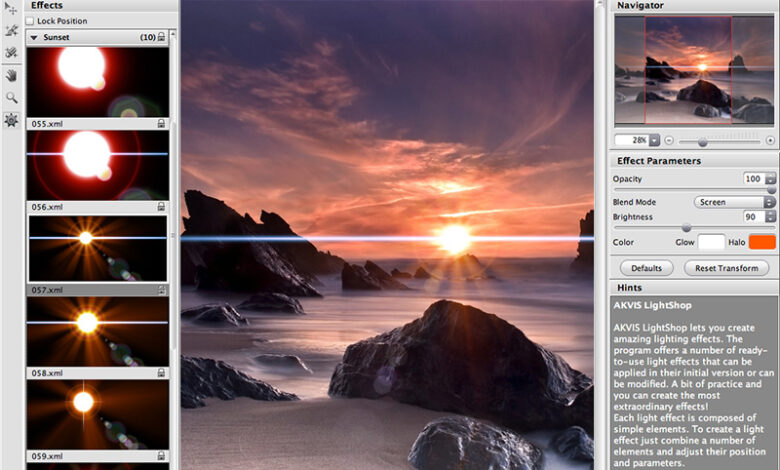Screen dimensions: 780x470
Task: Click the Opacity slider handle
Action: 771,190
